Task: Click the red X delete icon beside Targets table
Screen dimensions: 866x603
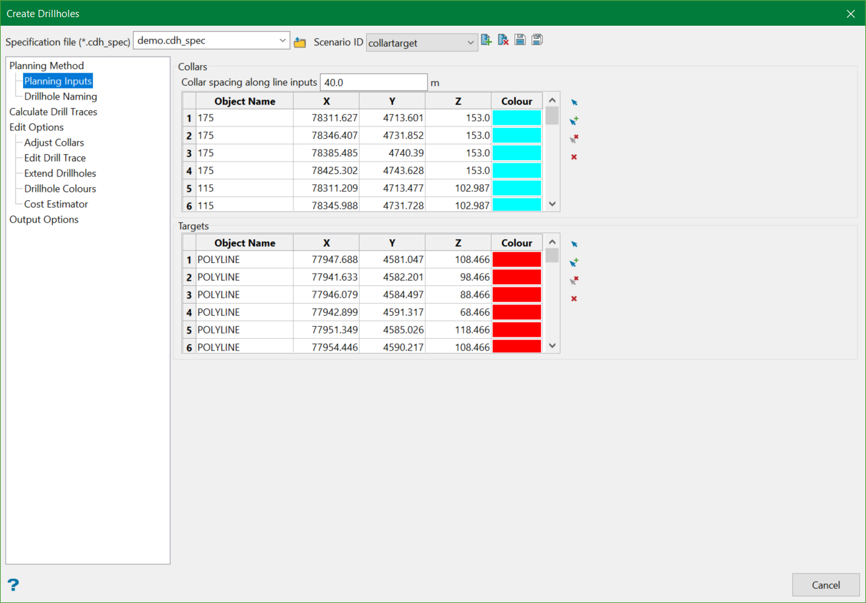Action: click(574, 299)
